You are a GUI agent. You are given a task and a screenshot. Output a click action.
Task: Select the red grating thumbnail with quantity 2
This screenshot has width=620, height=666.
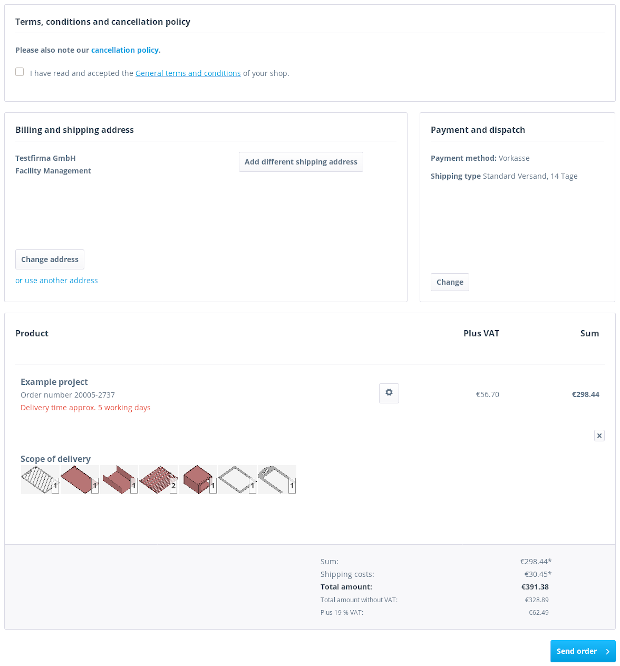click(158, 480)
